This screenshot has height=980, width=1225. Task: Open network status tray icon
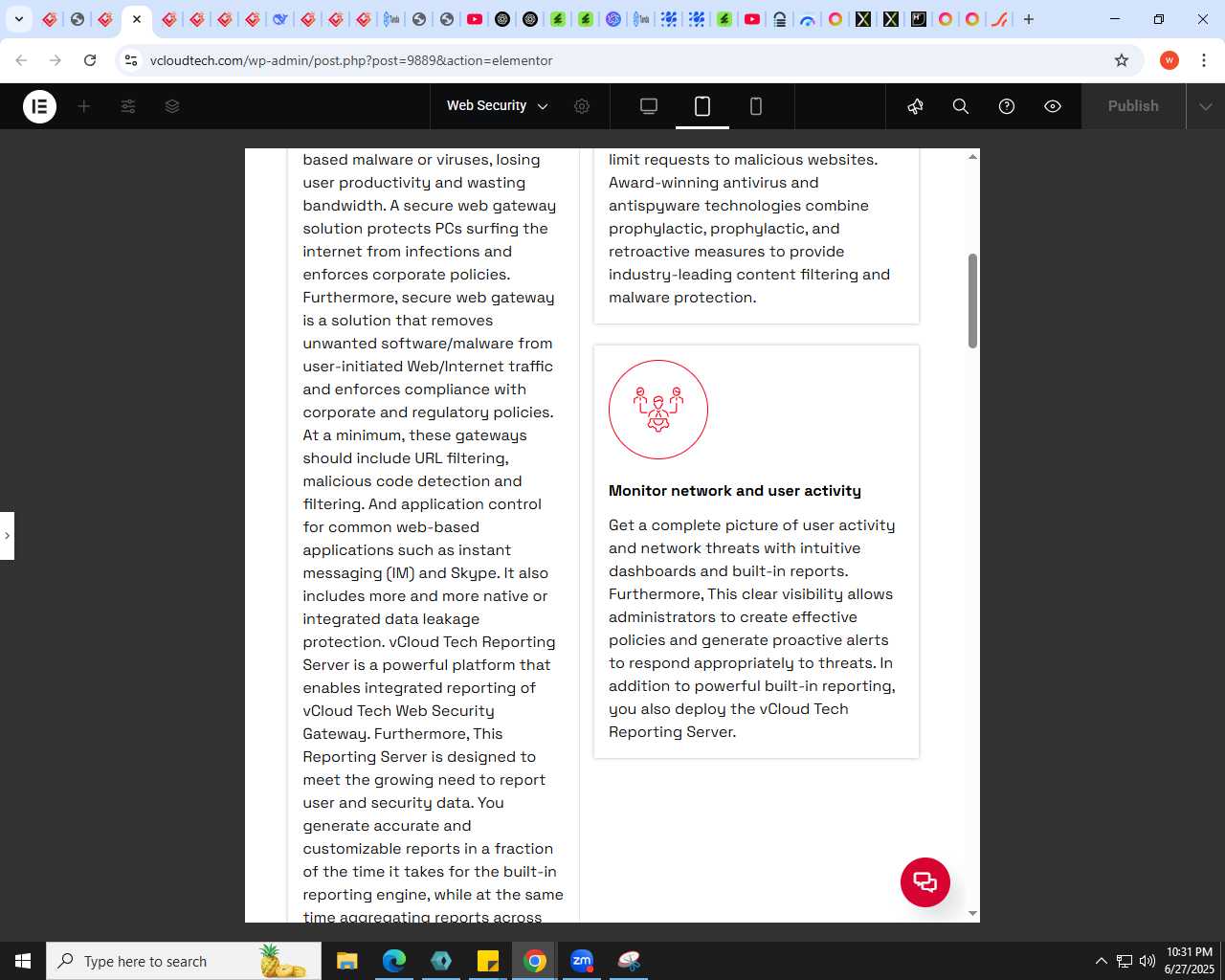coord(1125,961)
